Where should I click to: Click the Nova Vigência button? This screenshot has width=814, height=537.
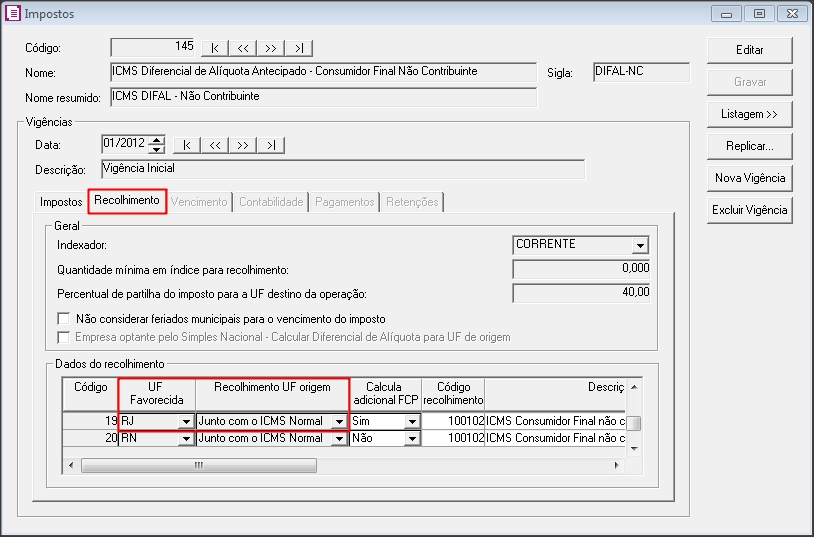(749, 178)
